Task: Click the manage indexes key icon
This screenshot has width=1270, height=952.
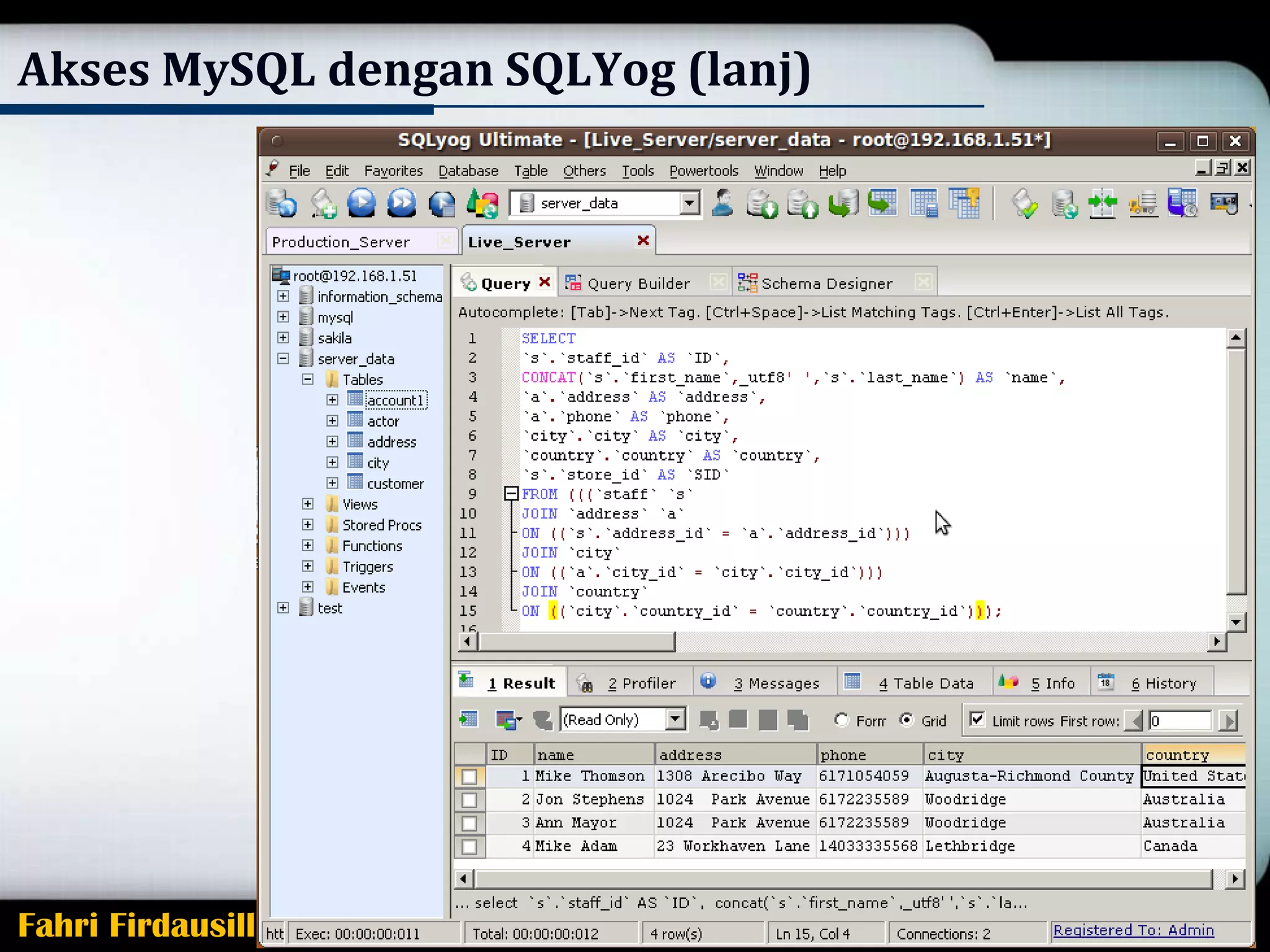Action: coord(964,203)
